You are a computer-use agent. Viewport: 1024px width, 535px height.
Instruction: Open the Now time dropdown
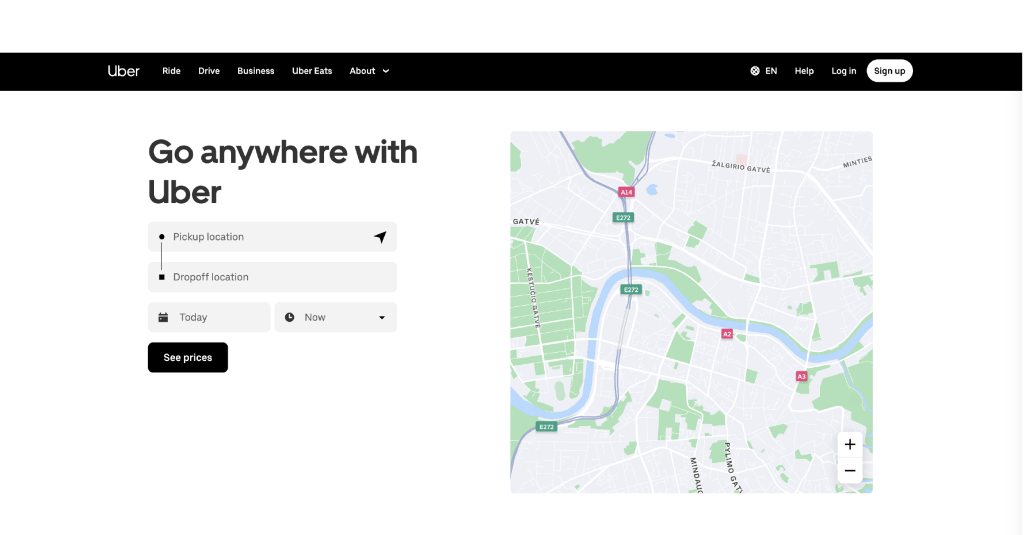tap(336, 317)
